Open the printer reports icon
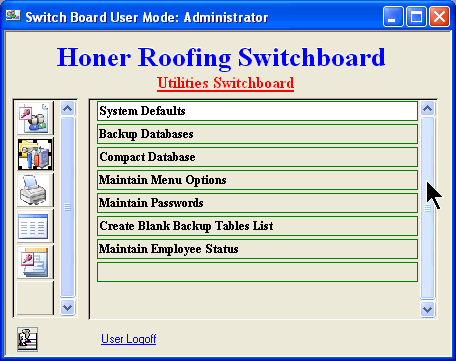Screen dimensions: 456x361 click(35, 190)
